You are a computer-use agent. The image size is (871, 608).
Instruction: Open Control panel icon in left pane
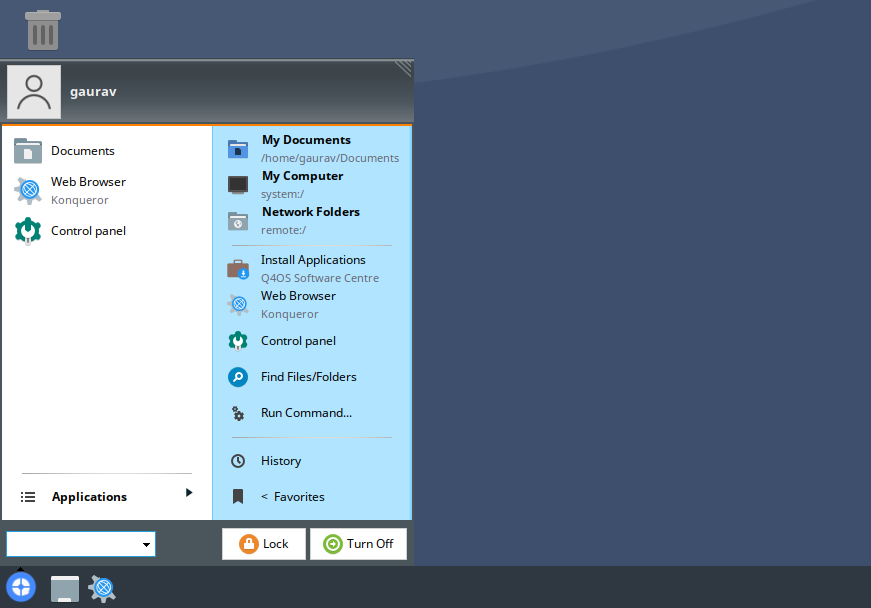click(x=28, y=231)
